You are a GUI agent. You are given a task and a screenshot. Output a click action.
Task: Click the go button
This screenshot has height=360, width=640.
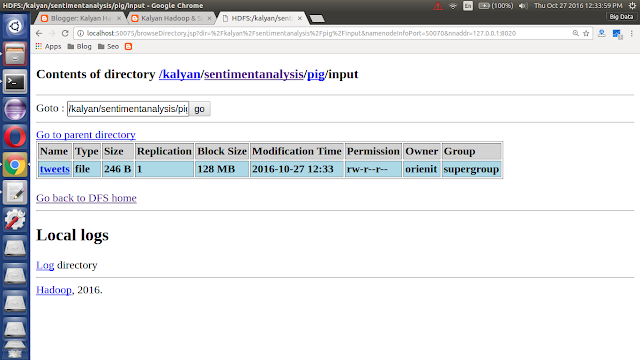click(199, 109)
